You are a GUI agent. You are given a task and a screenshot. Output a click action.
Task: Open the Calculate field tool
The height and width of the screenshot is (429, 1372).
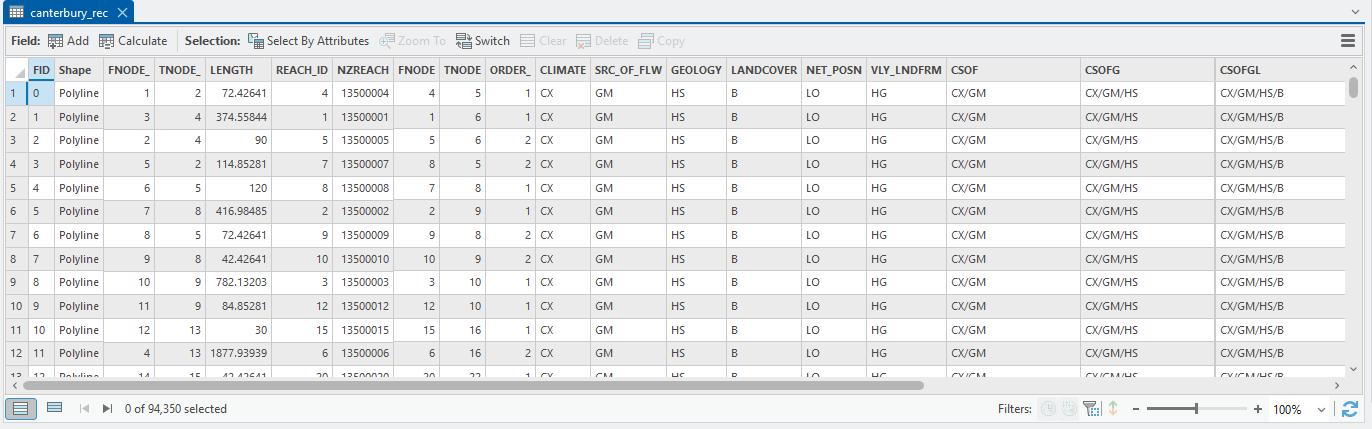click(x=133, y=41)
